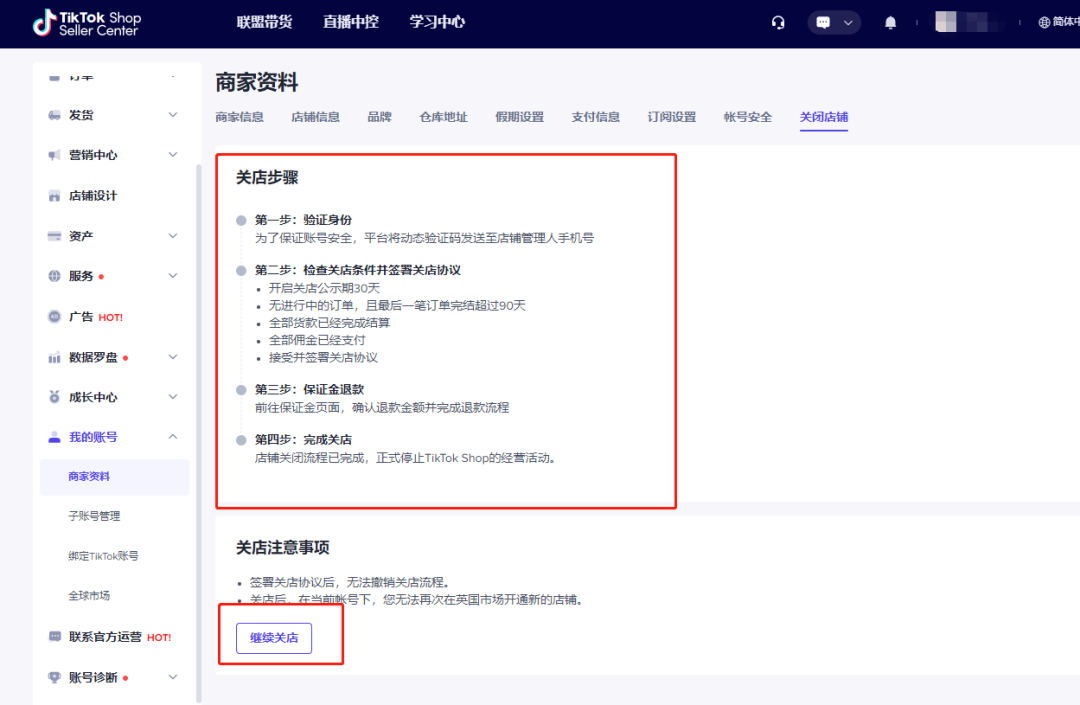Select 全球市场 under 我的账号
Screen dimensions: 1080x705
pyautogui.click(x=89, y=596)
